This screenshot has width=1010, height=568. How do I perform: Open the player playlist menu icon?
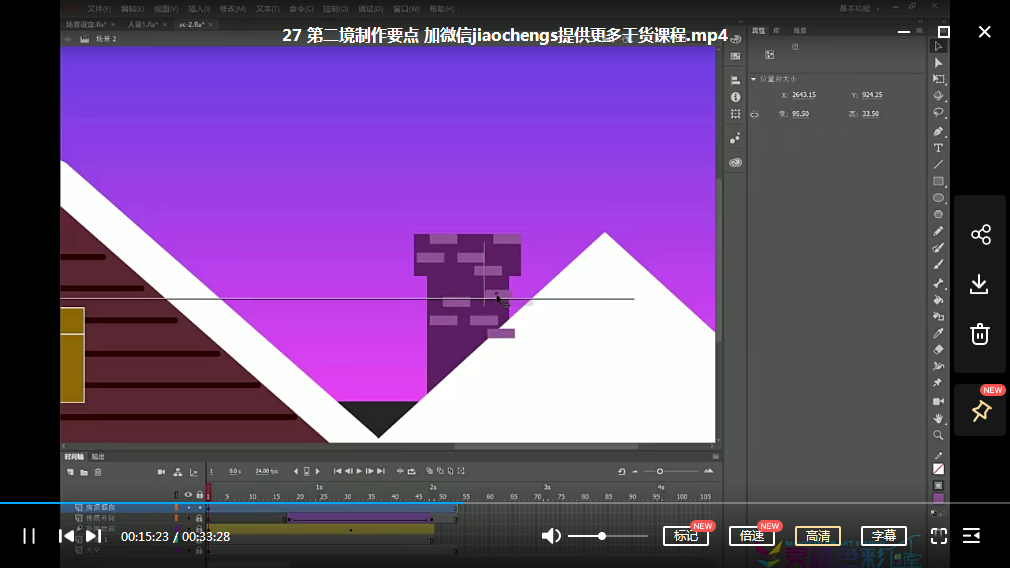tap(971, 536)
